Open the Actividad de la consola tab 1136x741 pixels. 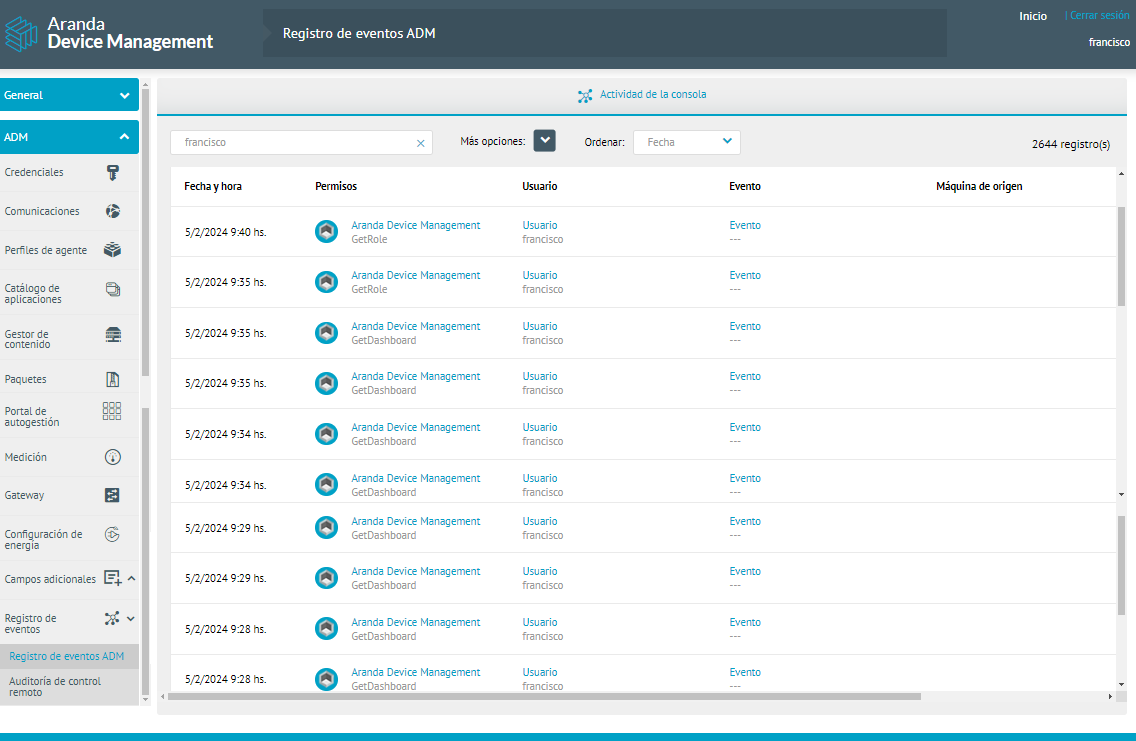click(642, 95)
